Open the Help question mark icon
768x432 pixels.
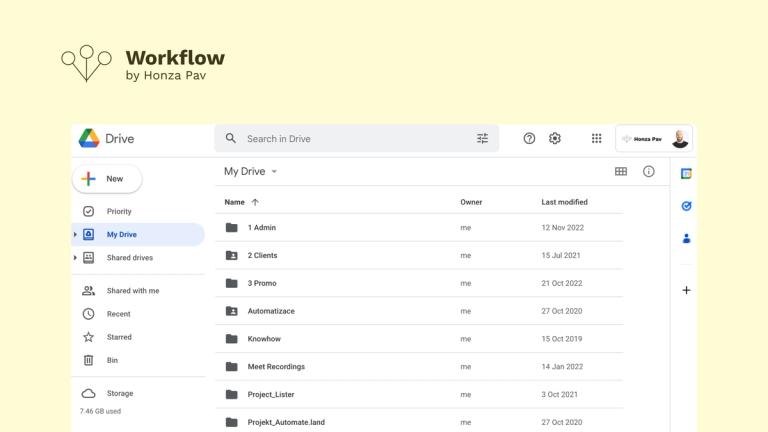pos(529,139)
